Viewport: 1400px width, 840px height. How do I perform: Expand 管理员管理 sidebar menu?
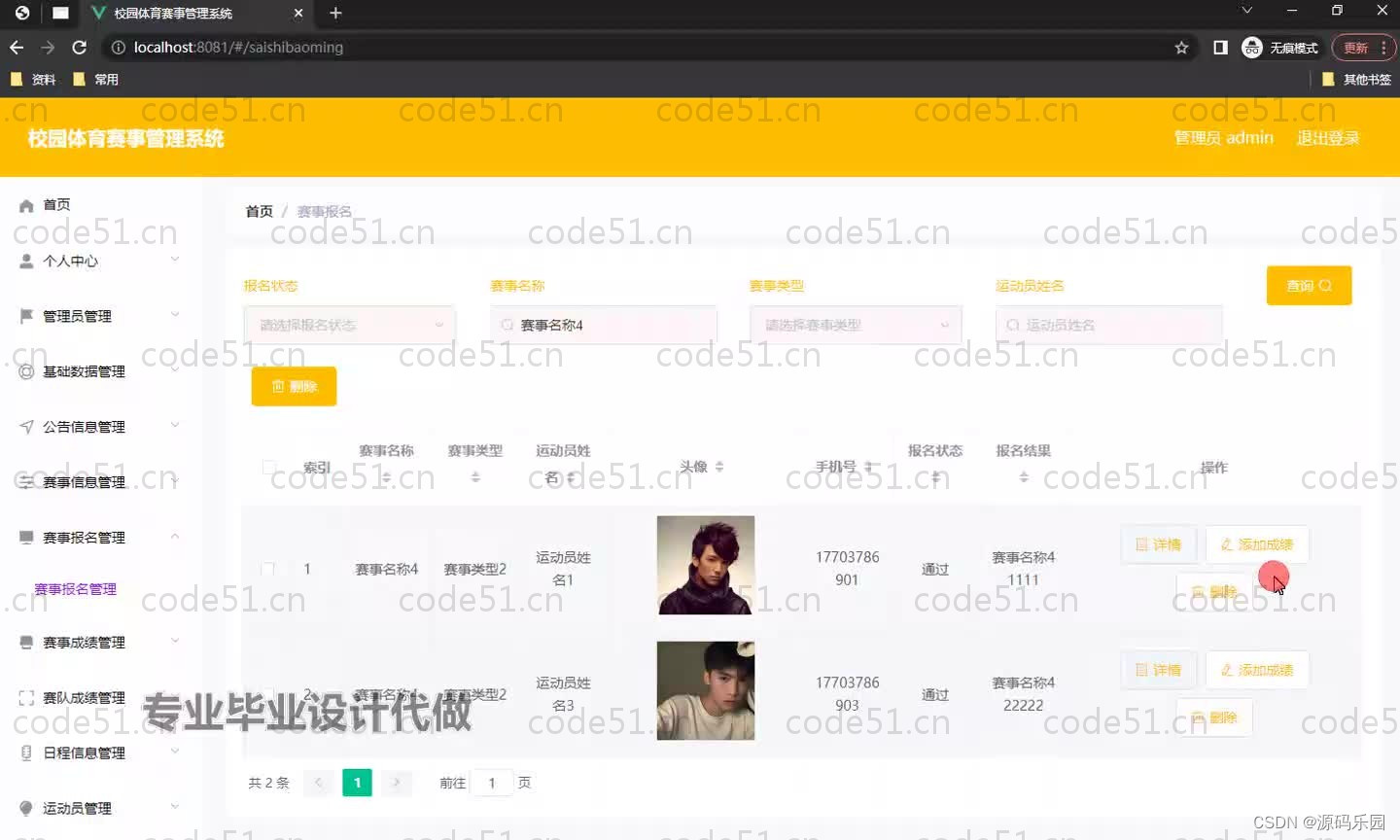[x=175, y=315]
